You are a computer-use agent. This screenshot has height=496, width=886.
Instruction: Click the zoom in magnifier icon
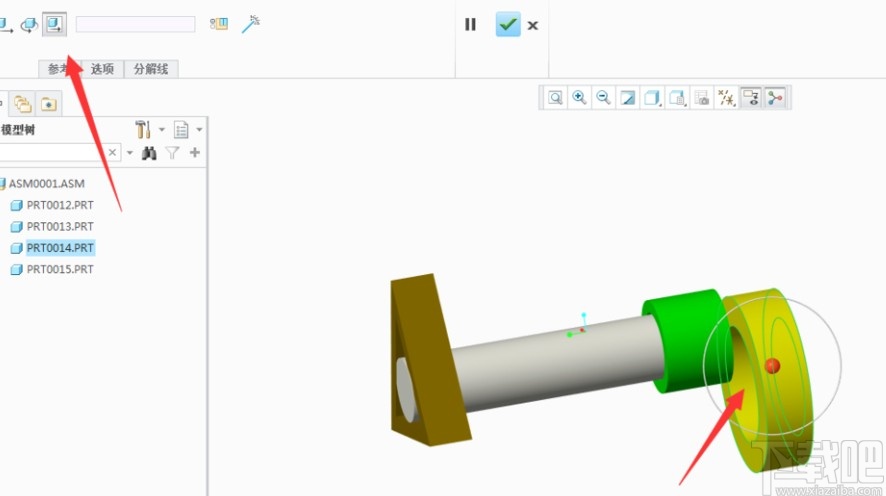(579, 98)
